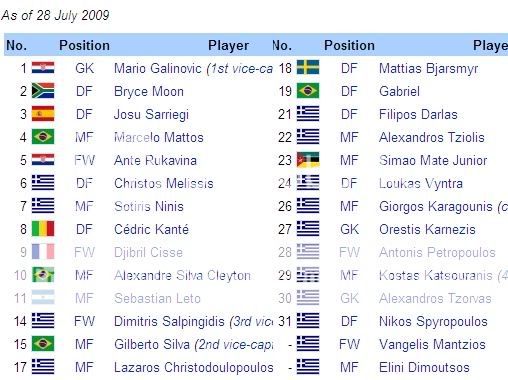Open Dimitris Salpingidis player page

coord(169,321)
